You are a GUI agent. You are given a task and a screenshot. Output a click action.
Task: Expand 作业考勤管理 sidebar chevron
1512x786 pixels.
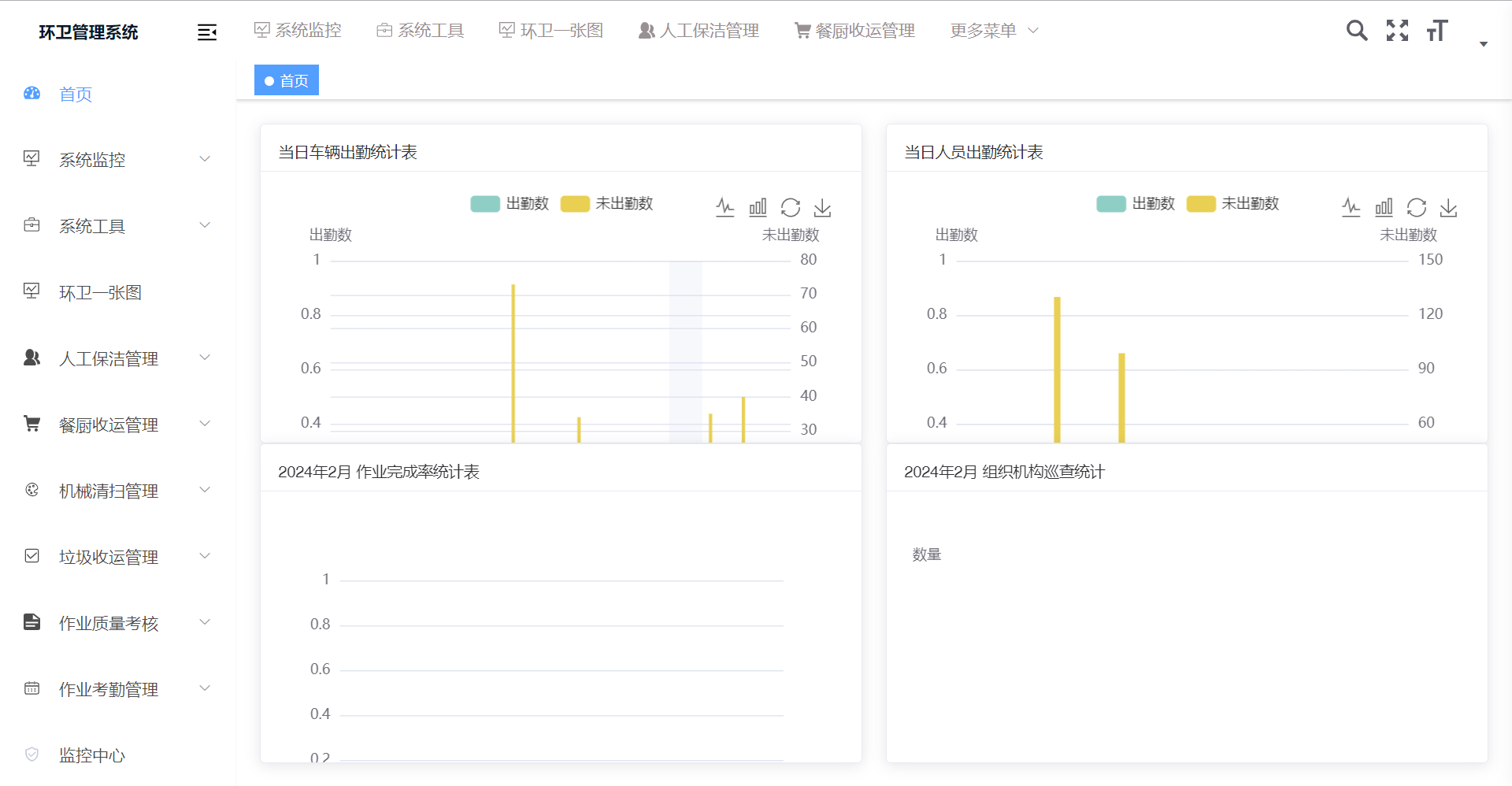pyautogui.click(x=205, y=688)
